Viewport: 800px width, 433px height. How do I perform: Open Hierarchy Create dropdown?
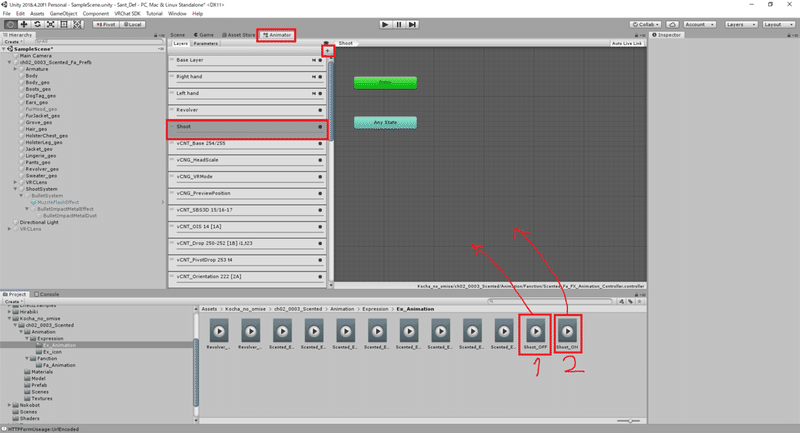[x=13, y=42]
